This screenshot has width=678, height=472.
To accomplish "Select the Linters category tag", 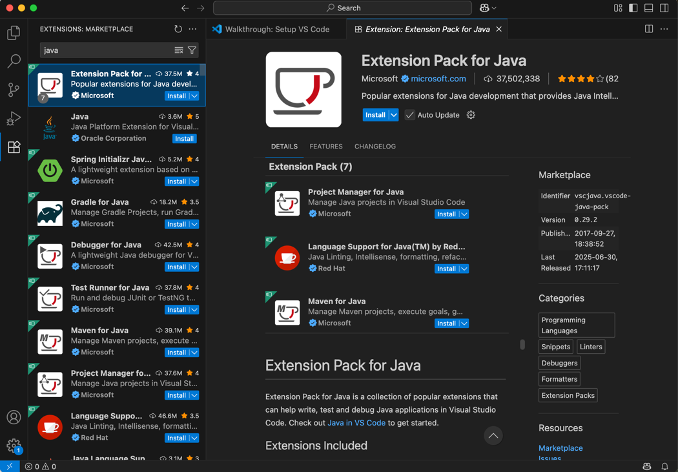I will (x=591, y=347).
